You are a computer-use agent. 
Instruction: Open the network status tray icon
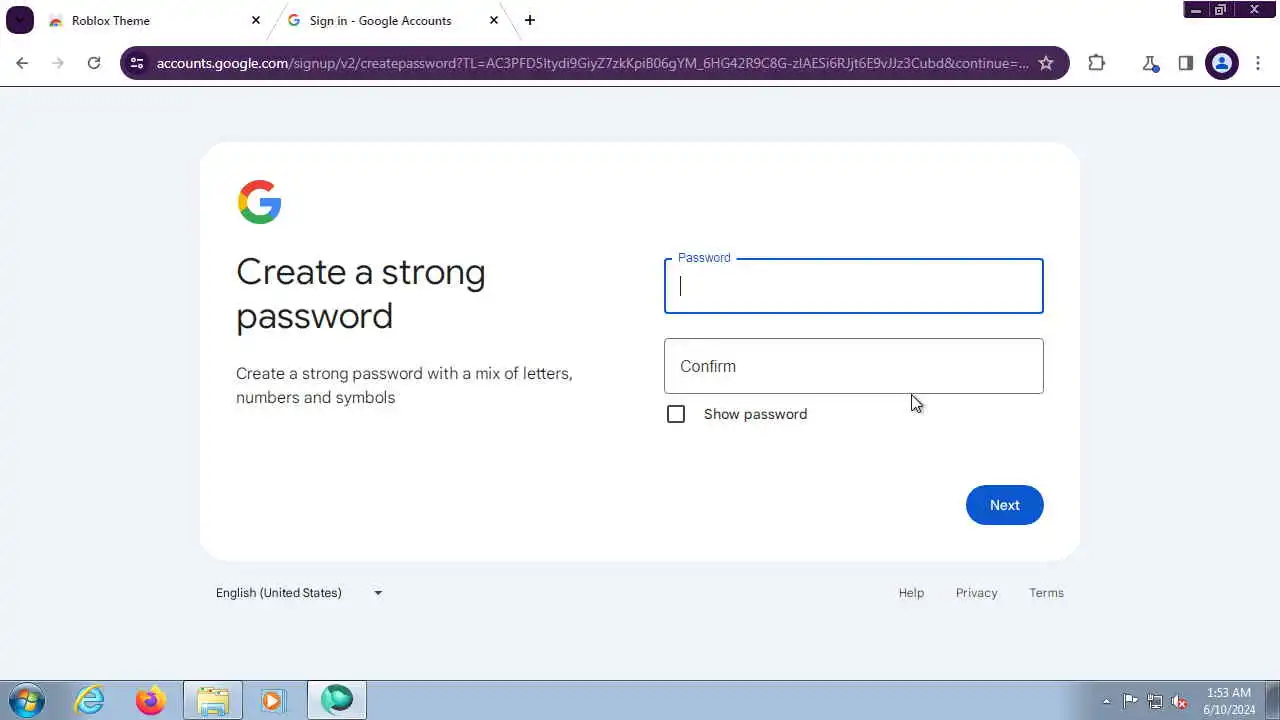click(x=1155, y=701)
